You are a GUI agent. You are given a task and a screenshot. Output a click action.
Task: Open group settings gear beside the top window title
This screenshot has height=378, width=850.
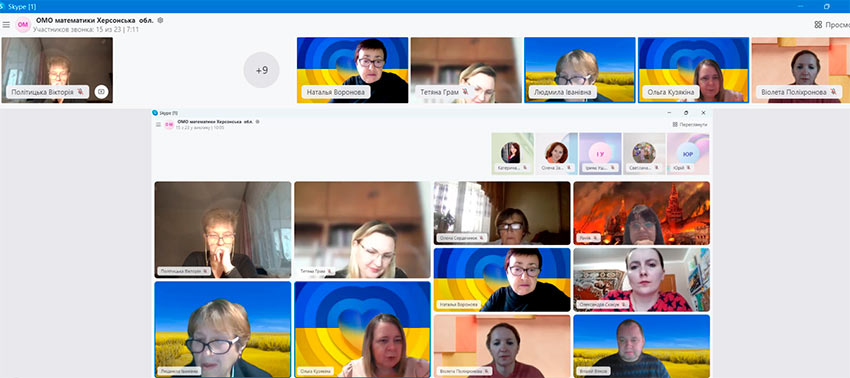click(x=160, y=20)
